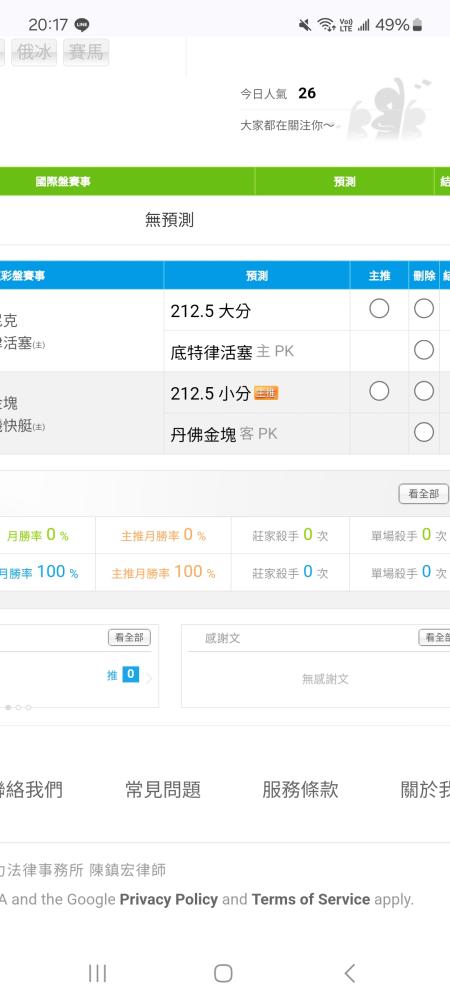Select 主推 radio for 212.5 大分
This screenshot has height=1000, width=450.
379,309
